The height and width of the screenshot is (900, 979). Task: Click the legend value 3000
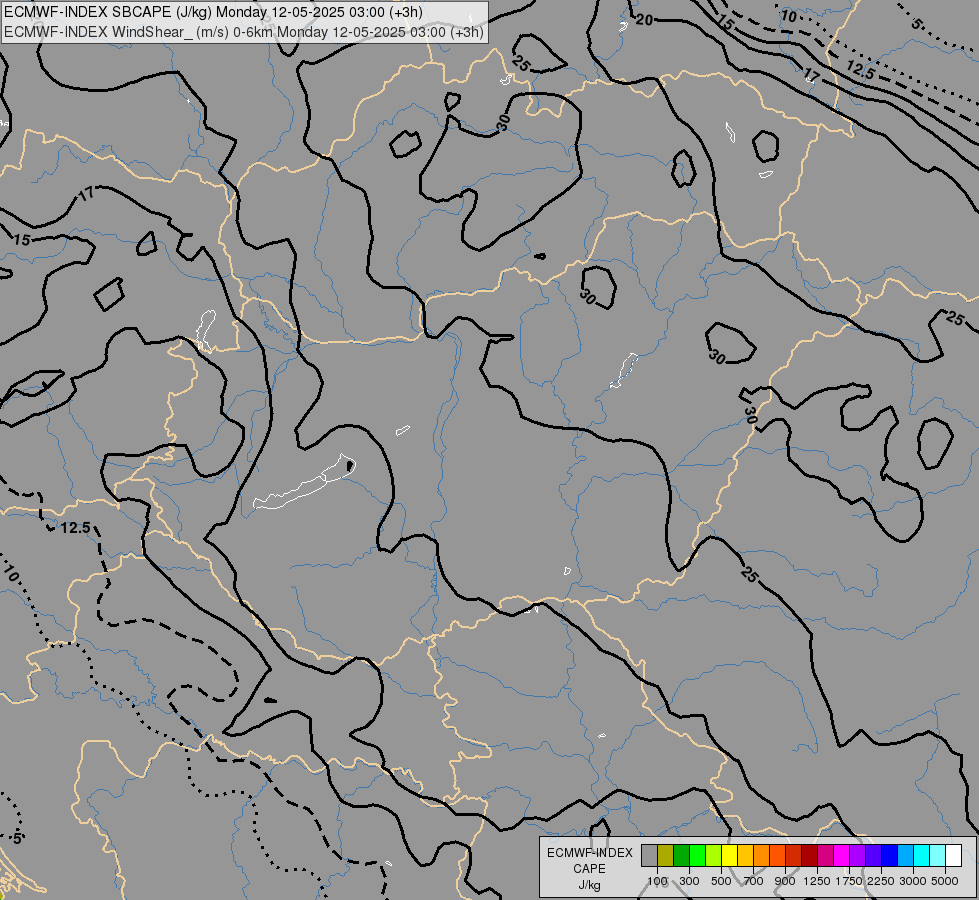913,881
